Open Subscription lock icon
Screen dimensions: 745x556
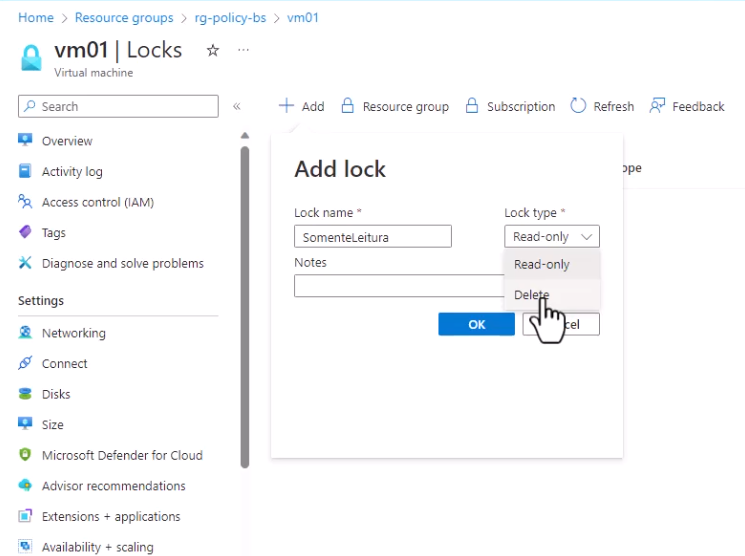click(x=471, y=105)
